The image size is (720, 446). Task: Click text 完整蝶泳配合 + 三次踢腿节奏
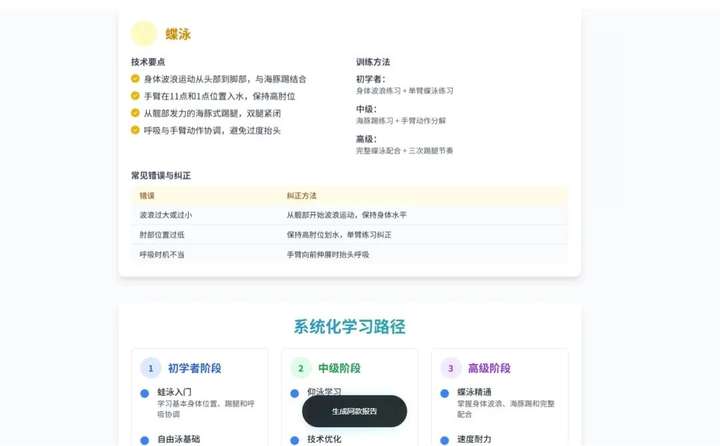pos(405,150)
